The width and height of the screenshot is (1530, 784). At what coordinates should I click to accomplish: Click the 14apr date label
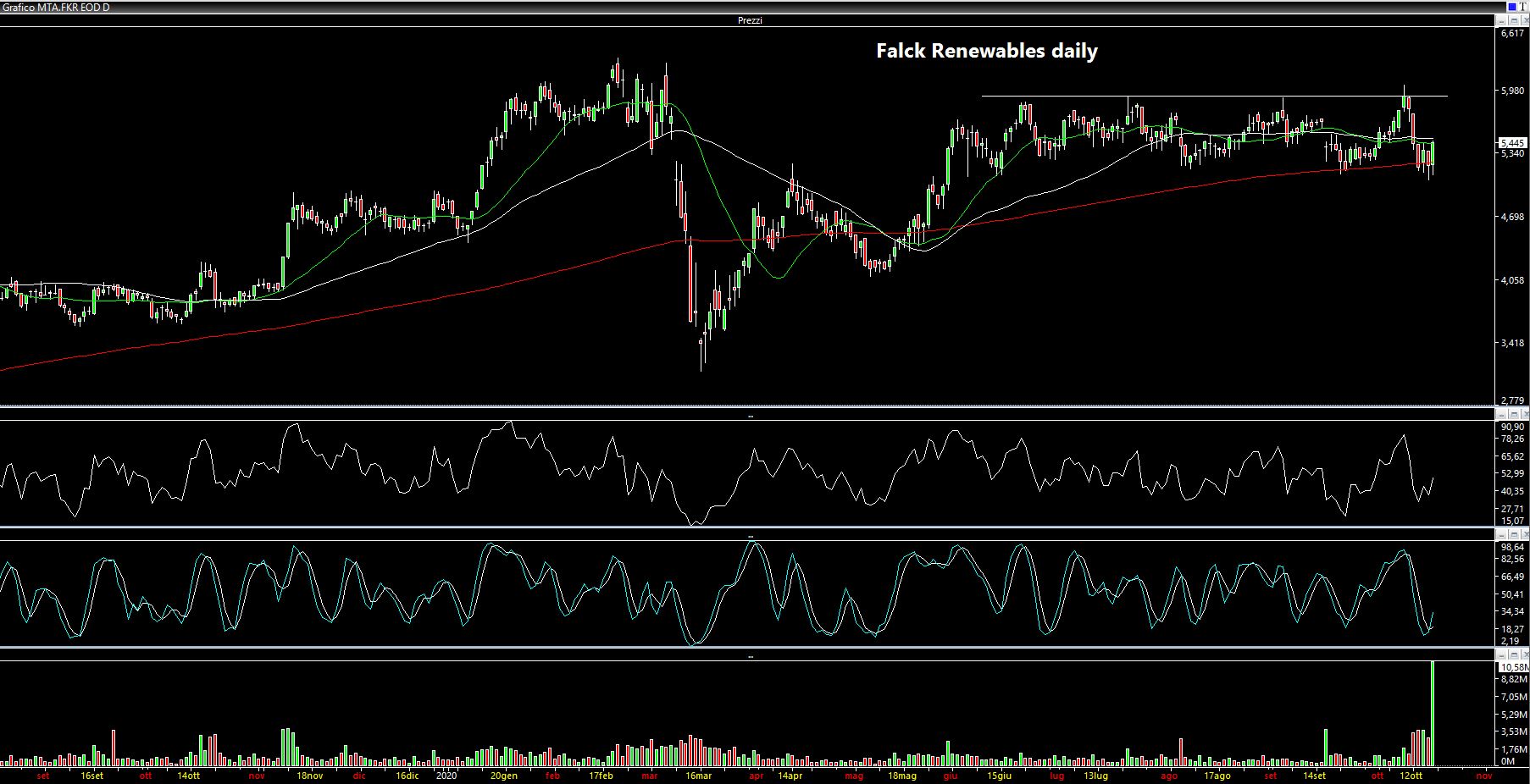tap(790, 776)
